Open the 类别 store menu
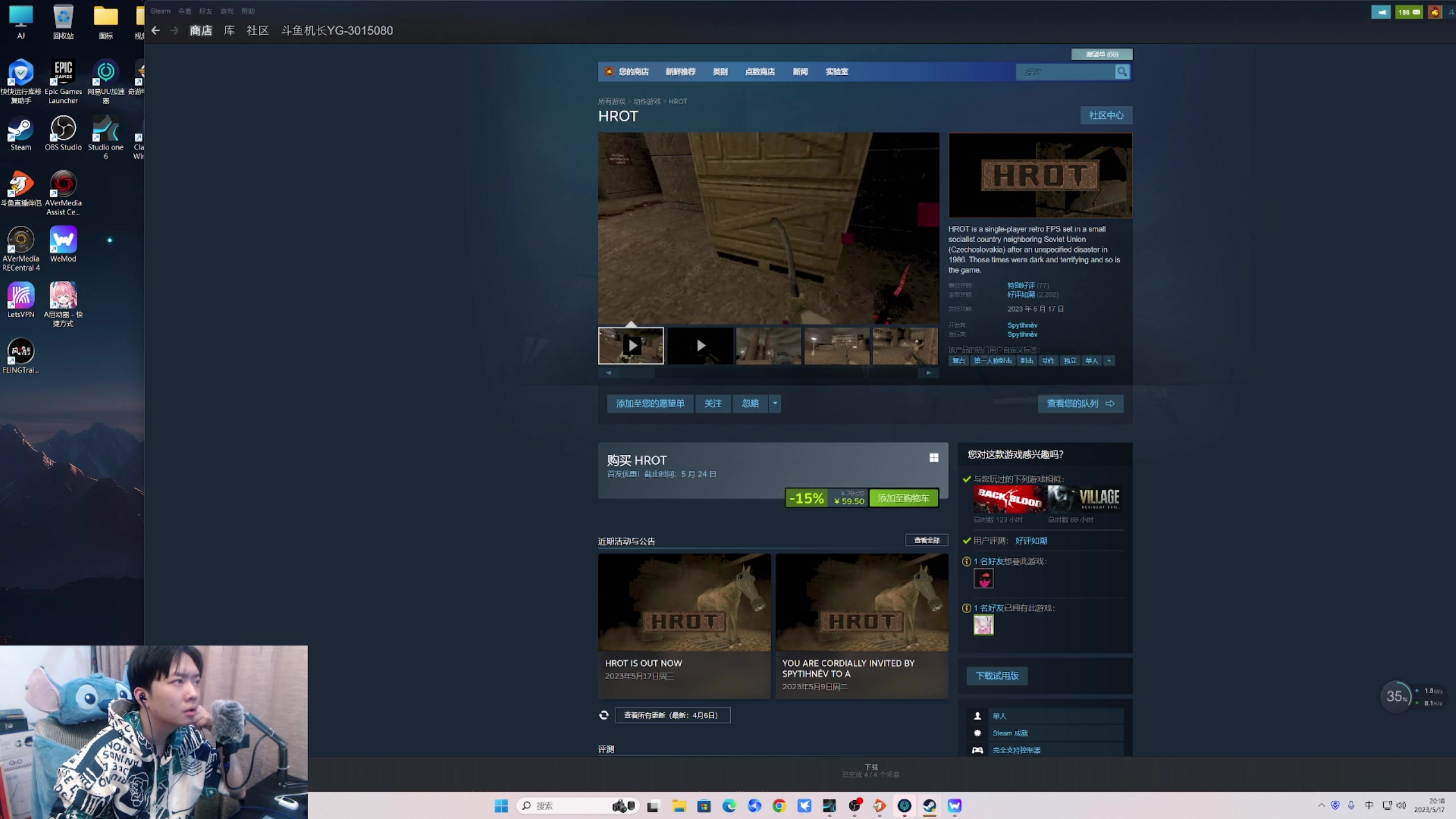 [x=720, y=72]
